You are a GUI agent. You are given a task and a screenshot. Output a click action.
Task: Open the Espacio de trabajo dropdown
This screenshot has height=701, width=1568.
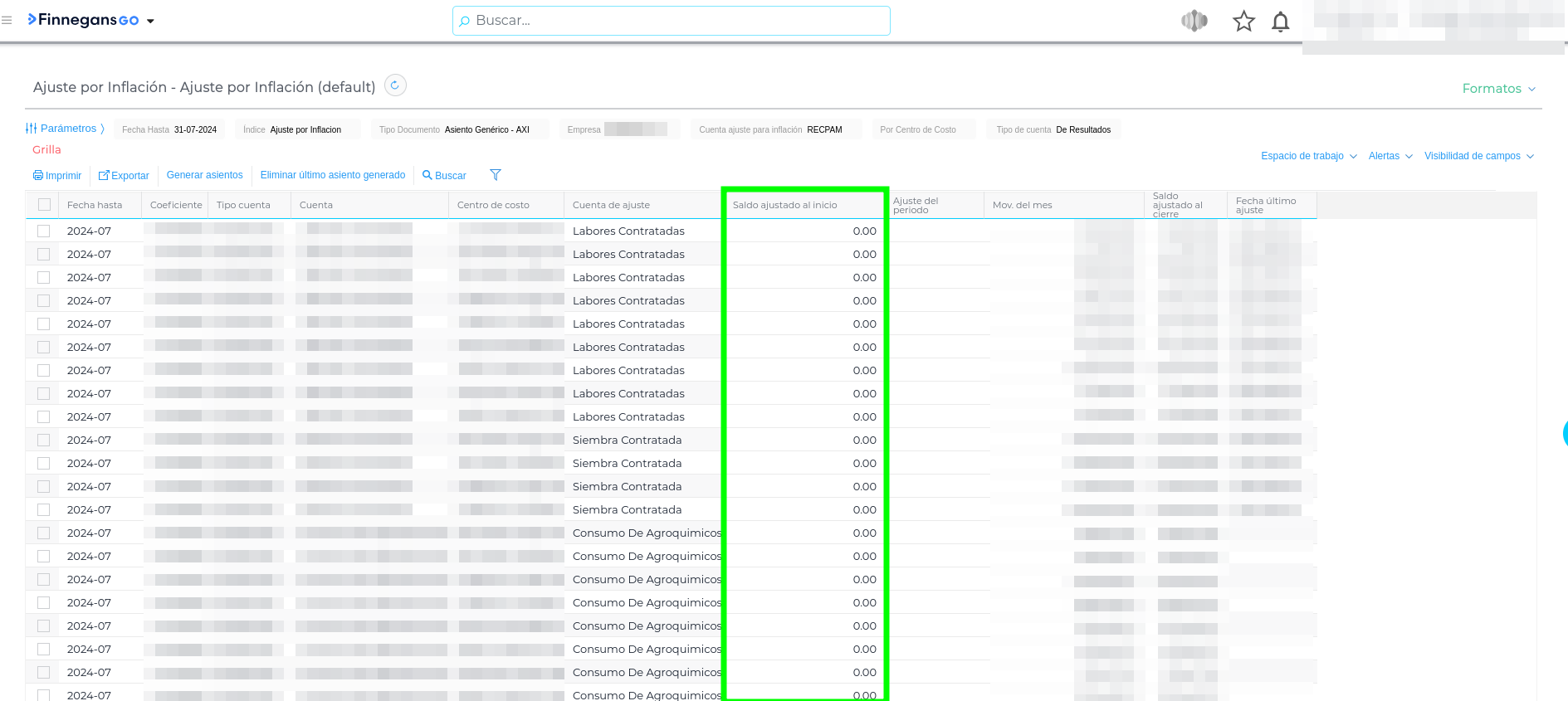tap(1308, 156)
